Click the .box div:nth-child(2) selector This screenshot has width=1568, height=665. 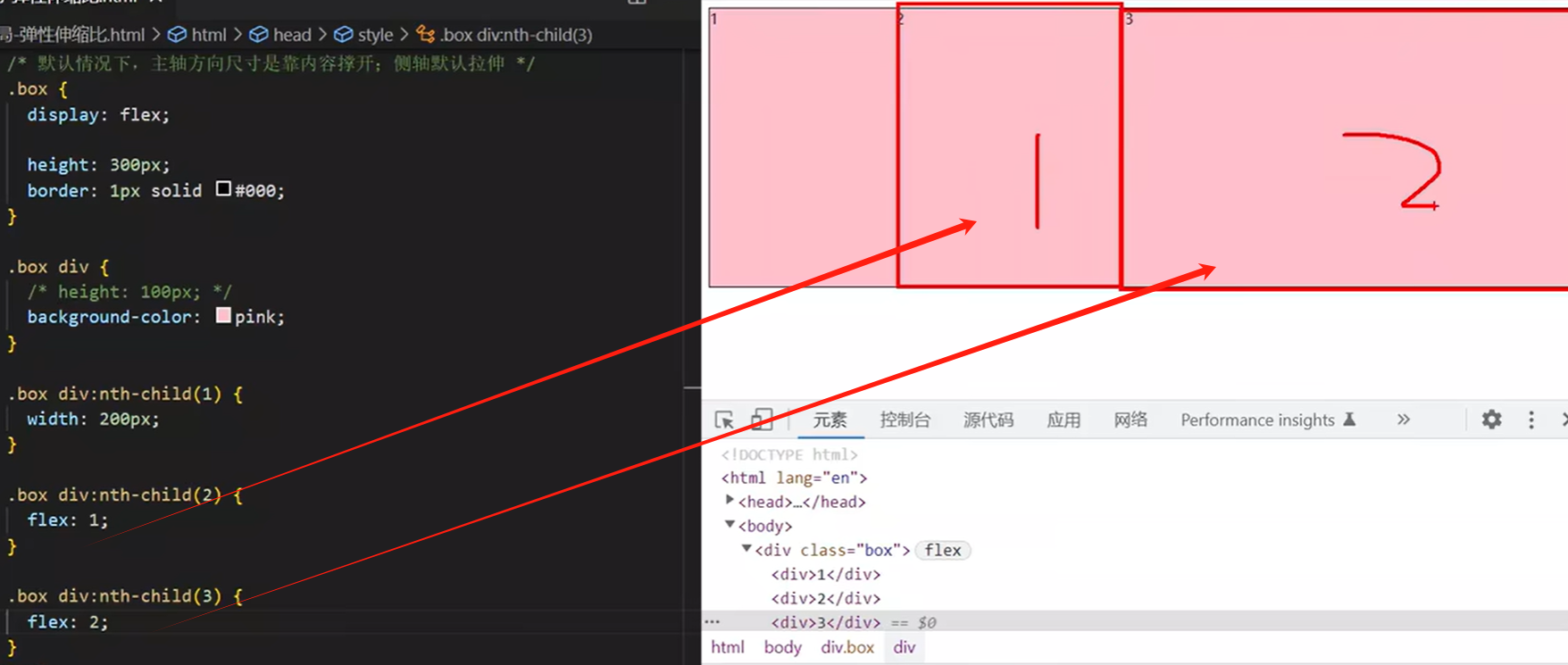114,495
